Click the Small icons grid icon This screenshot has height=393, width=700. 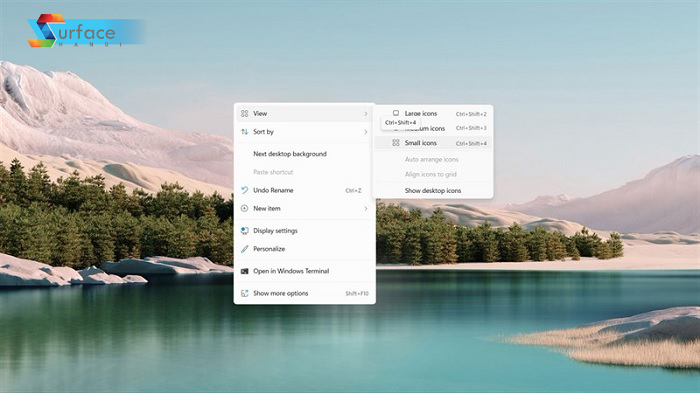[x=396, y=143]
